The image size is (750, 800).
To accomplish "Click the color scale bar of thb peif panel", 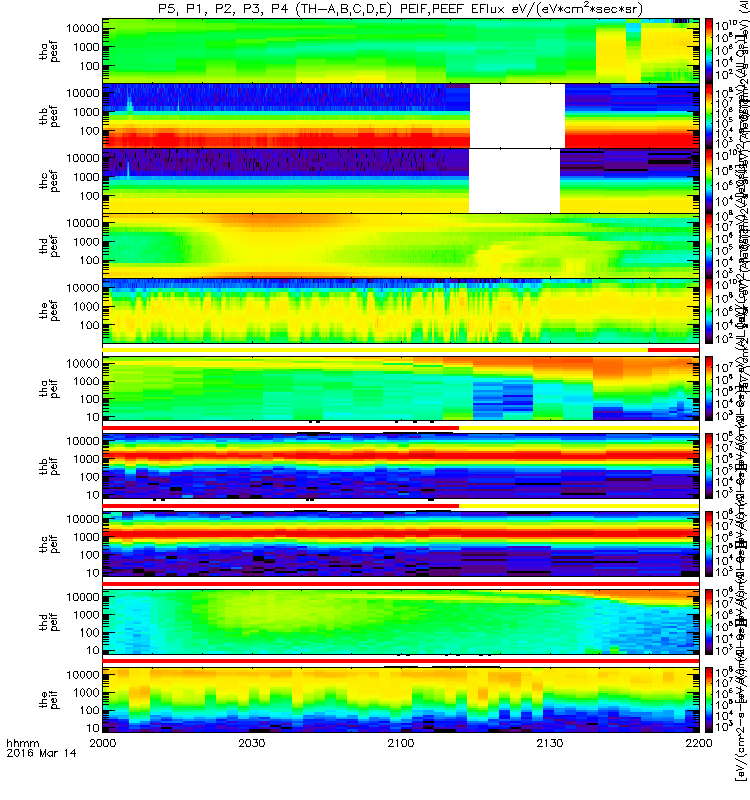I will [709, 466].
